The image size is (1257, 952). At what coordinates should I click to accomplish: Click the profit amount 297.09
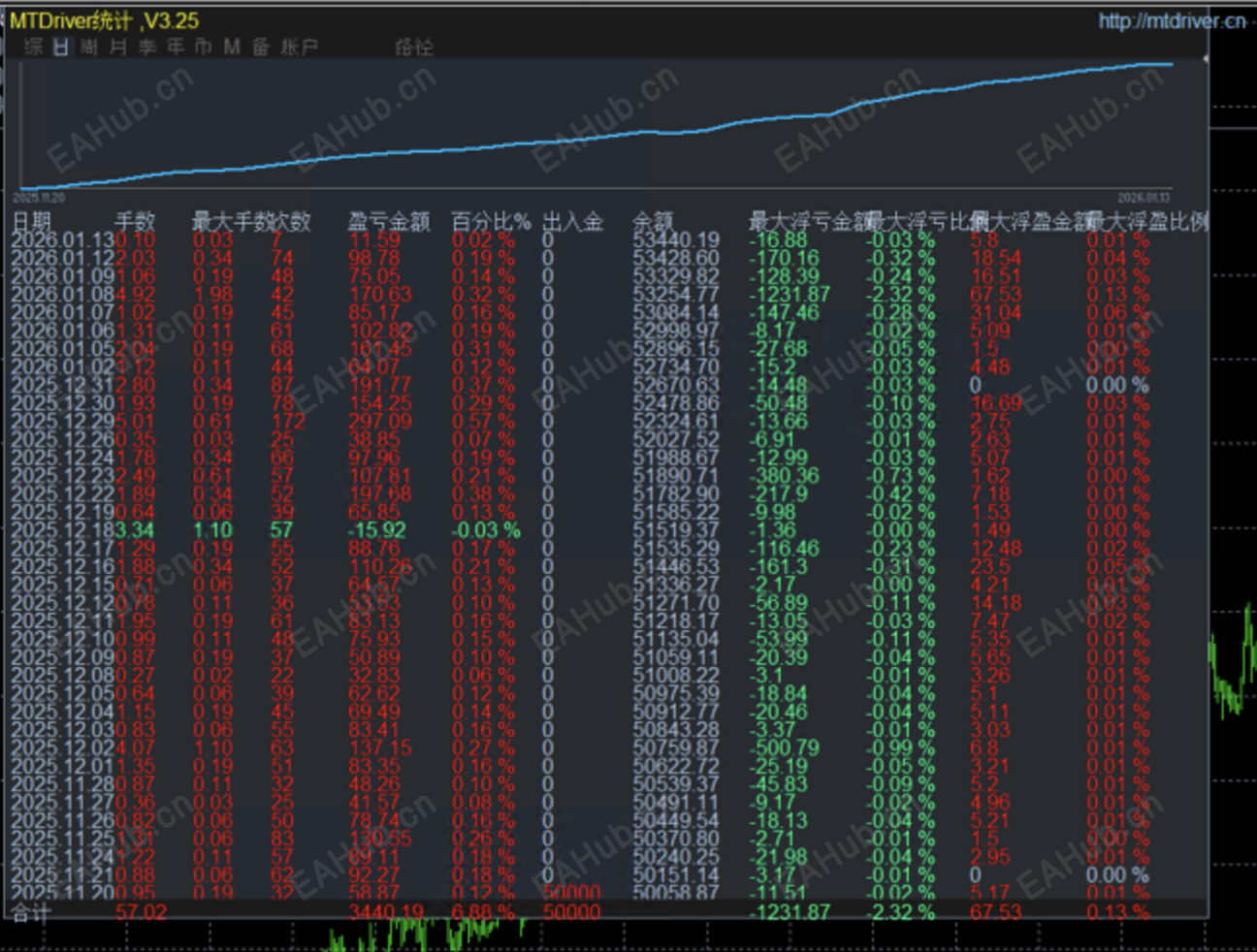[380, 422]
